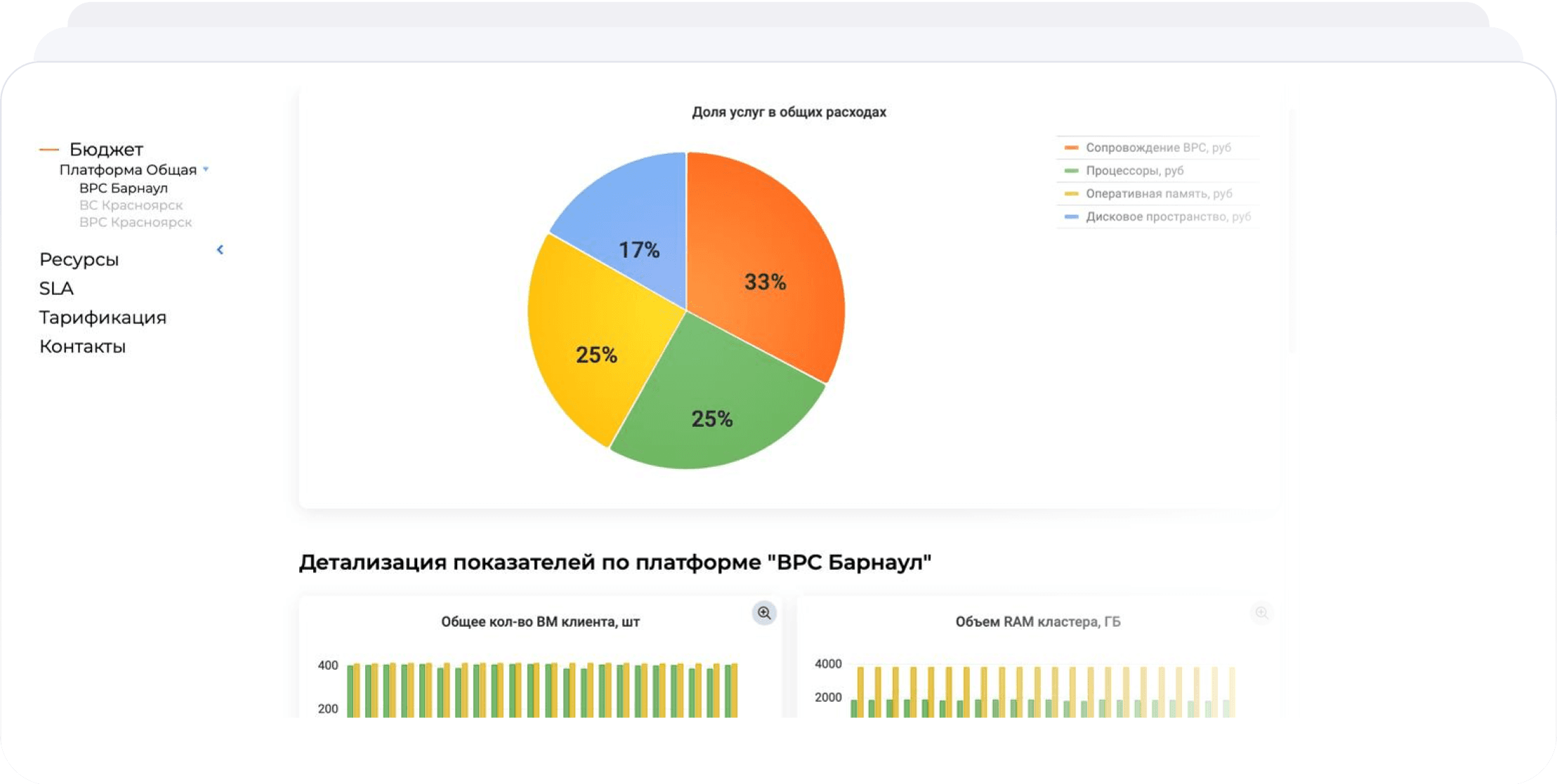Image resolution: width=1557 pixels, height=784 pixels.
Task: Click blue Дисковое пространство legend swatch
Action: [x=1071, y=217]
